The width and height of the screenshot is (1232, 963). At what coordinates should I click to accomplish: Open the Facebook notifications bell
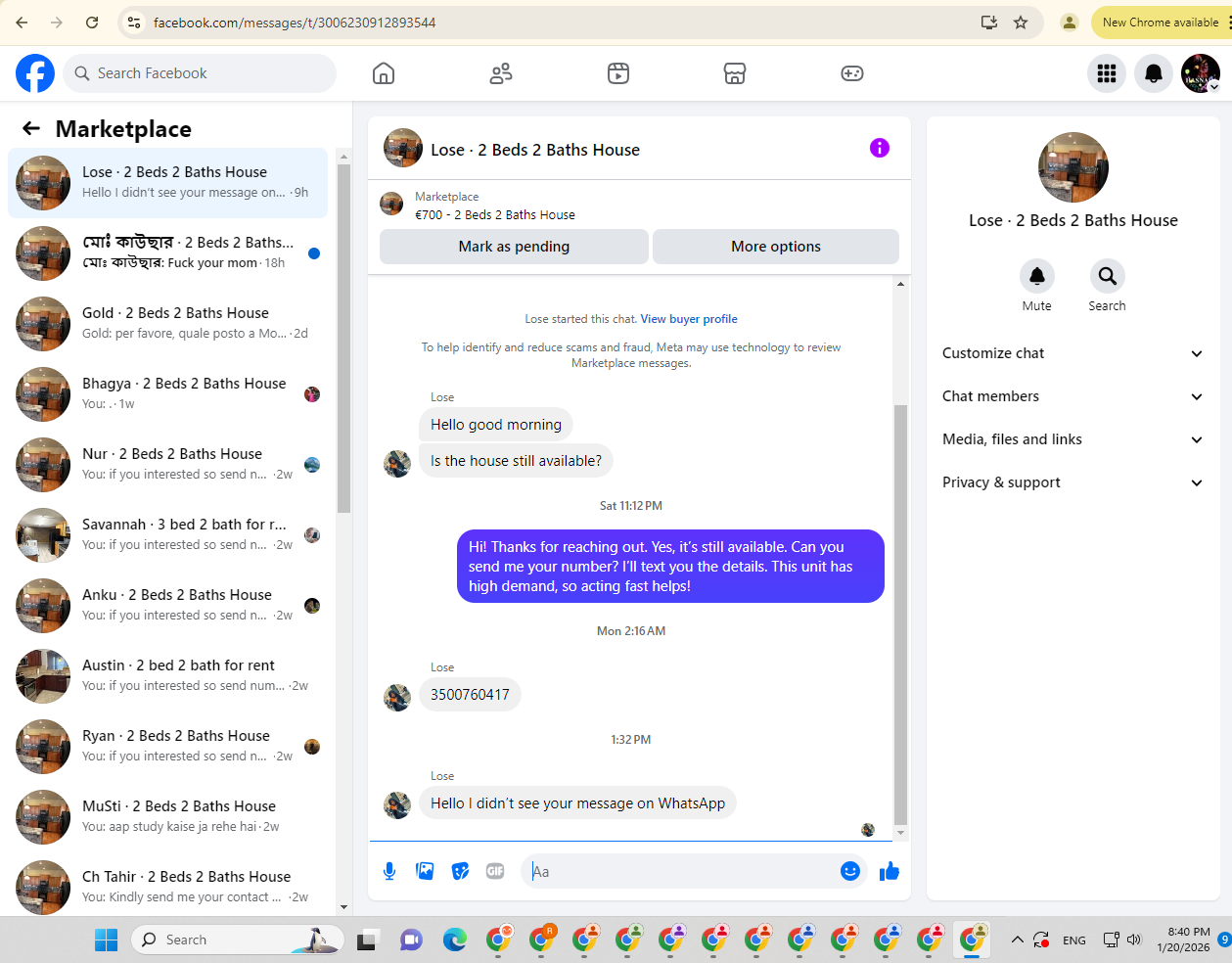[1154, 73]
